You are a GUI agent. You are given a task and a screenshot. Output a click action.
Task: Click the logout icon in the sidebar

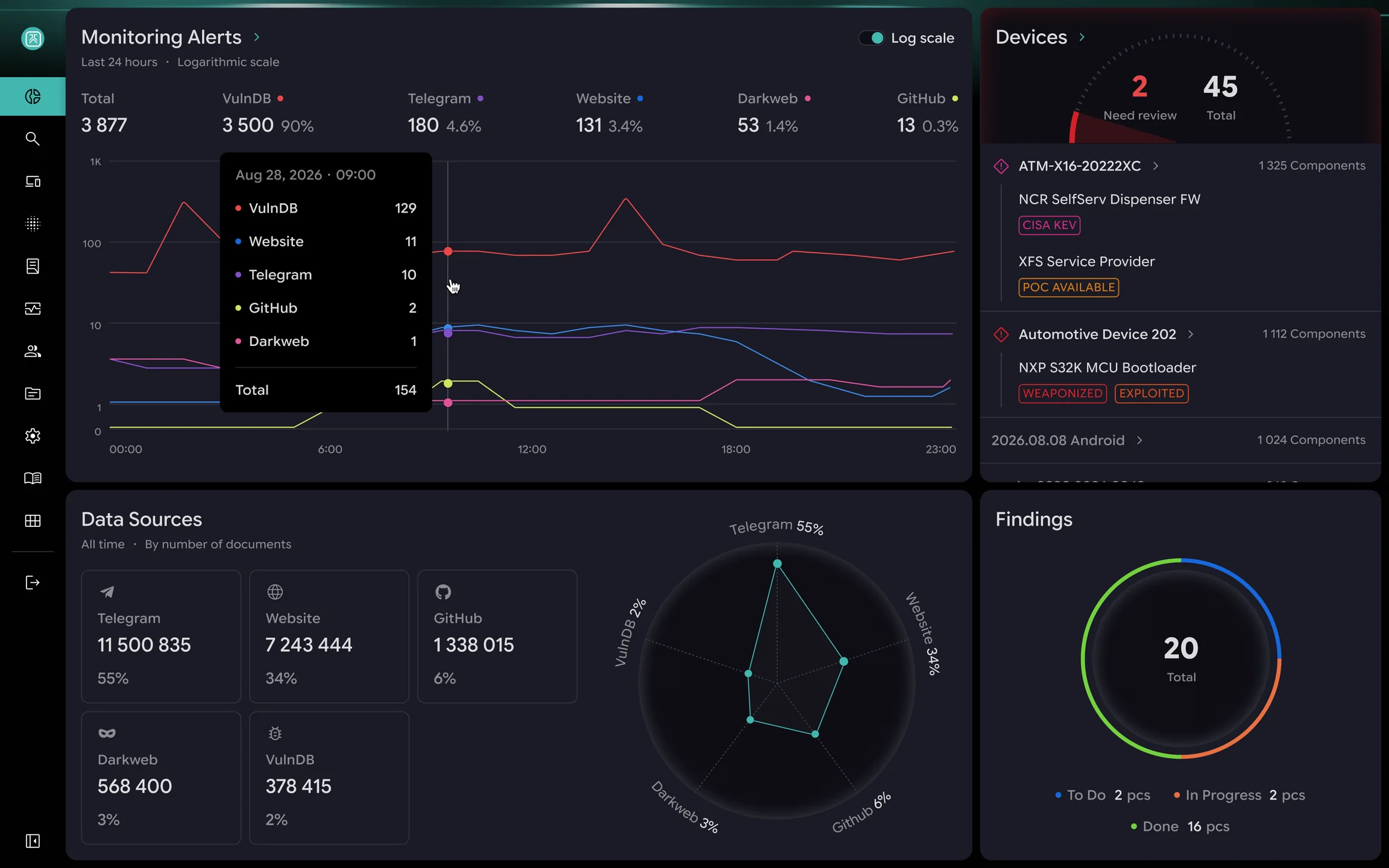pyautogui.click(x=33, y=582)
